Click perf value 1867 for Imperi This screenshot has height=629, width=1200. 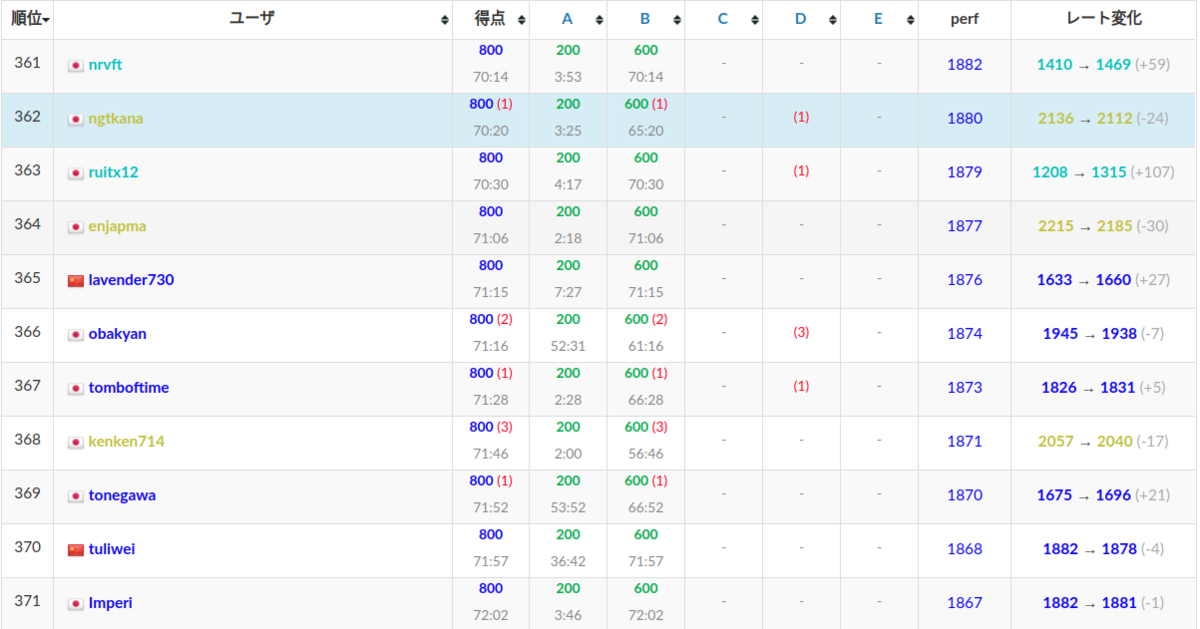(964, 604)
